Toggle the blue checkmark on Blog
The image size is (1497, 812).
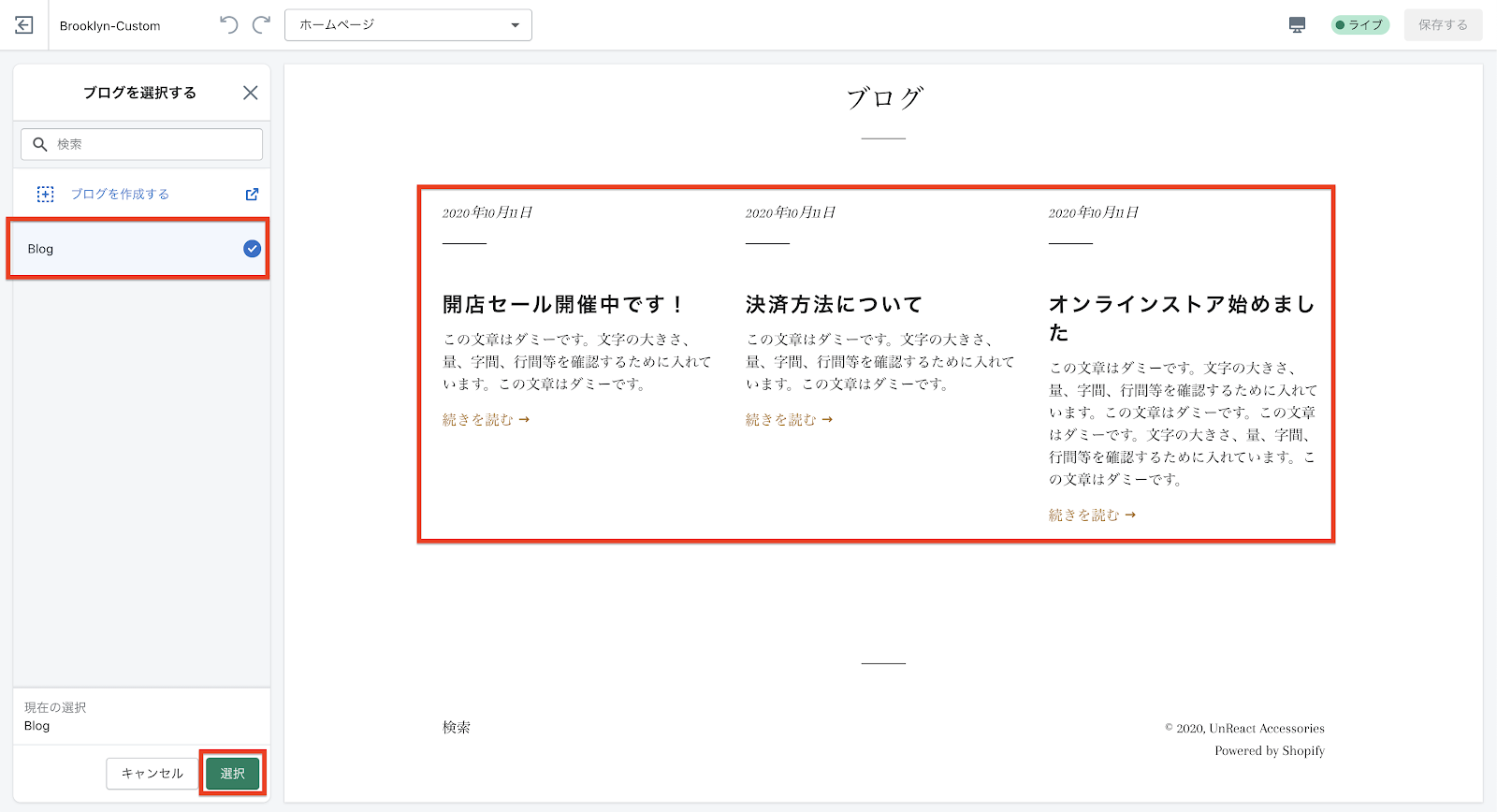point(252,249)
